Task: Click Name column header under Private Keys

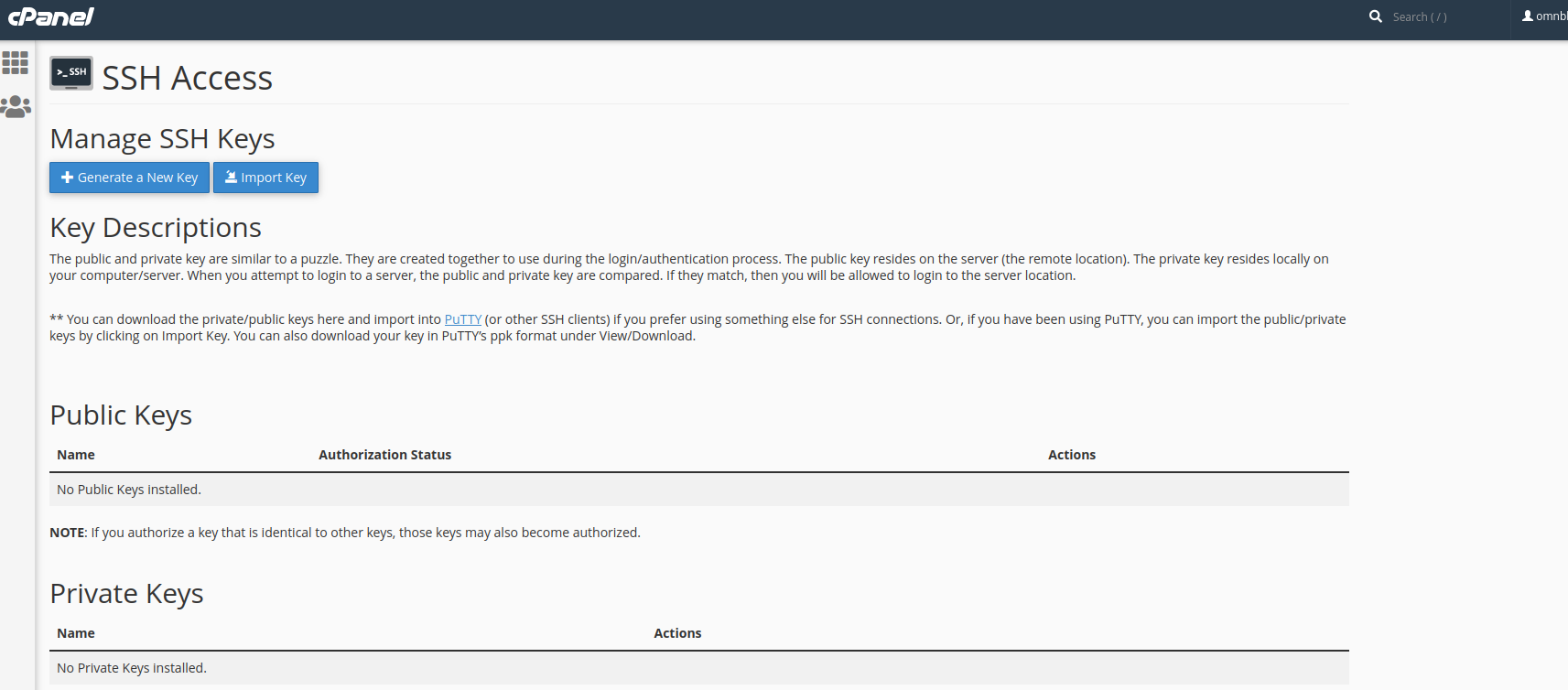Action: click(x=76, y=633)
